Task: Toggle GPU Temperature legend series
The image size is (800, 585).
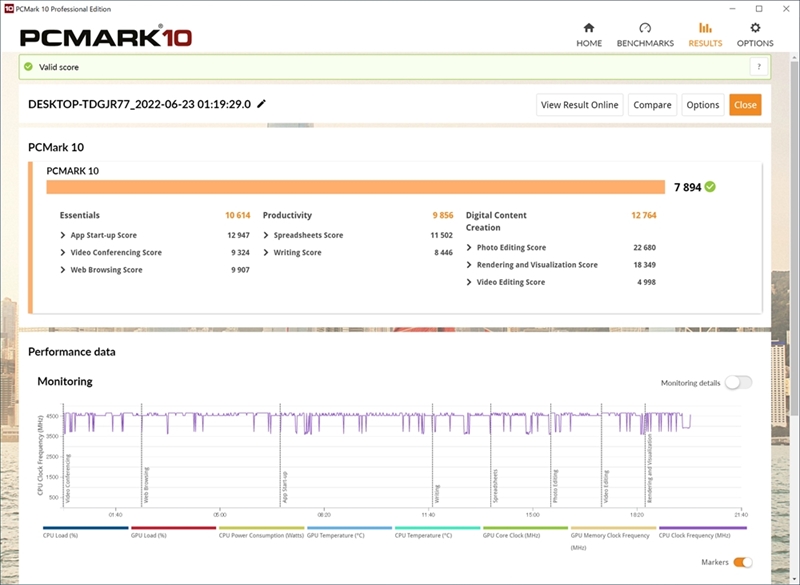Action: [x=349, y=532]
